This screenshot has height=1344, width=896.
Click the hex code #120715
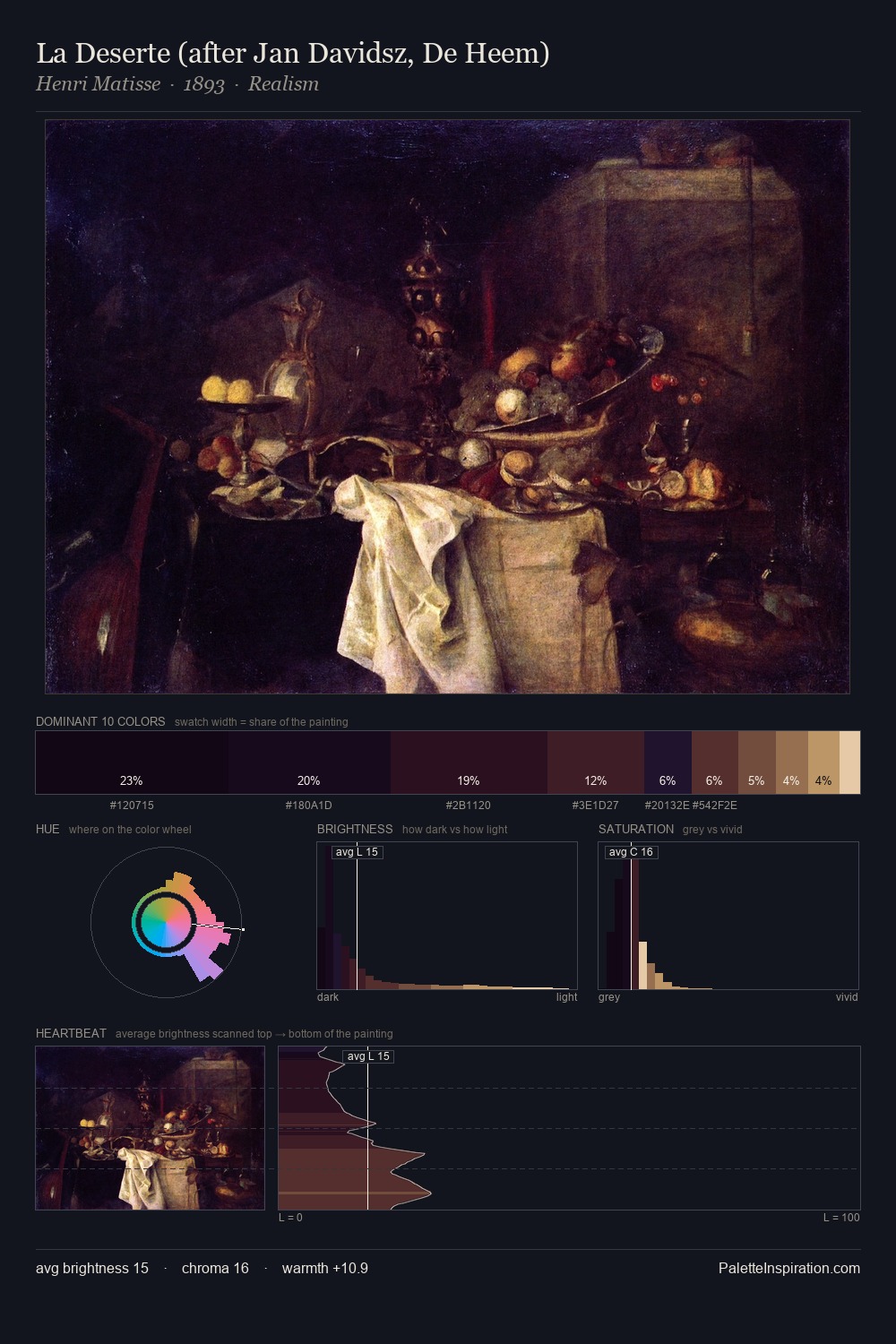pos(132,806)
